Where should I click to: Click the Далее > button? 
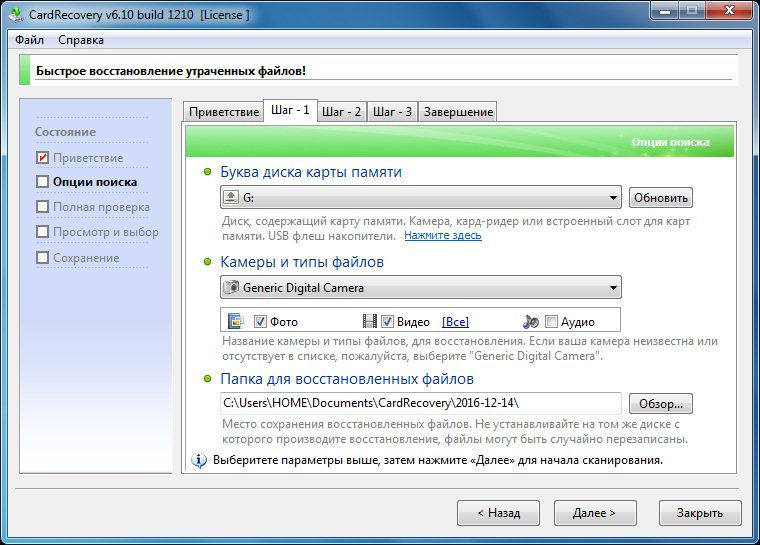coord(595,513)
